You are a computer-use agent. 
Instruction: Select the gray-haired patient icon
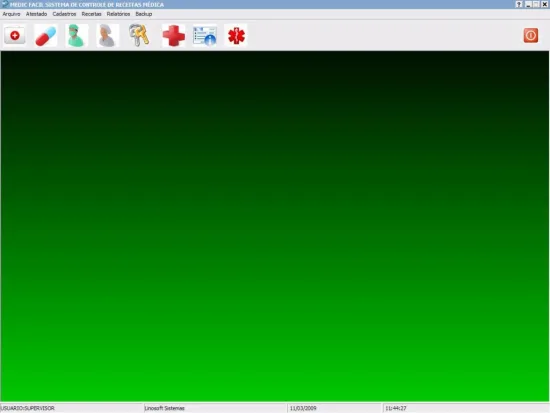coord(107,35)
